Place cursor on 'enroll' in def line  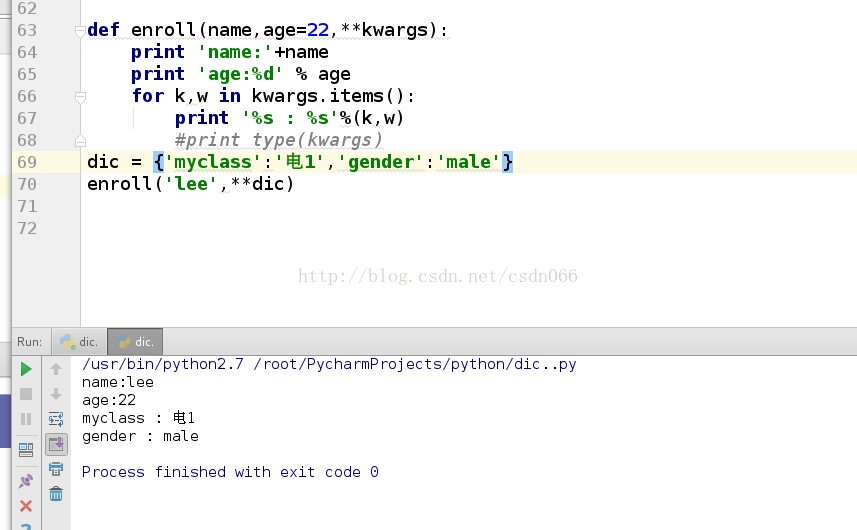[163, 30]
